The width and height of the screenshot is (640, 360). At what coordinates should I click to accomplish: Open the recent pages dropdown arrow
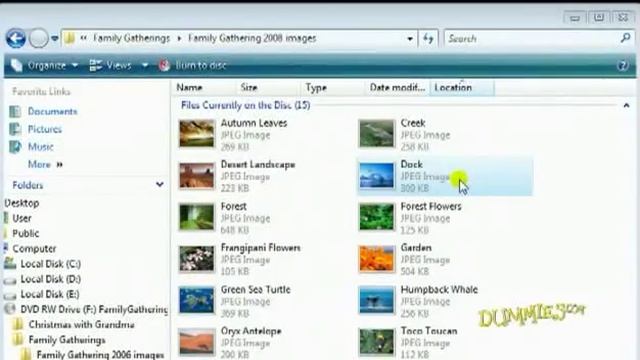click(55, 39)
